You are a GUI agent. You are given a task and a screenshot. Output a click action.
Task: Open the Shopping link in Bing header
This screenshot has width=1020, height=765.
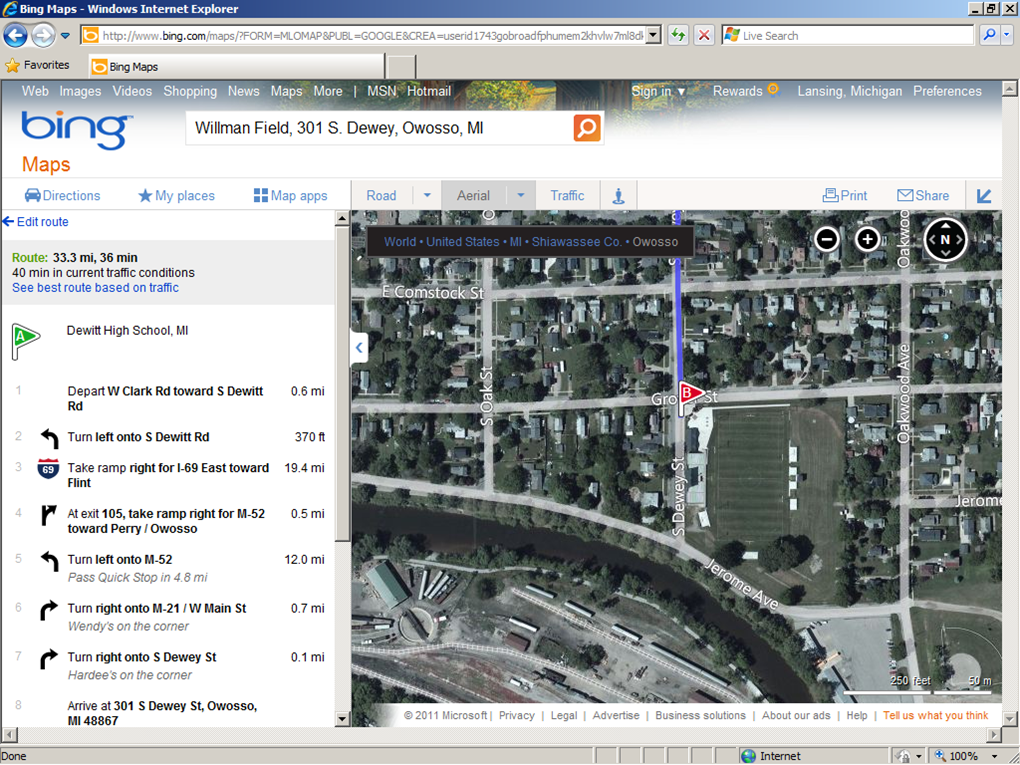pyautogui.click(x=190, y=91)
